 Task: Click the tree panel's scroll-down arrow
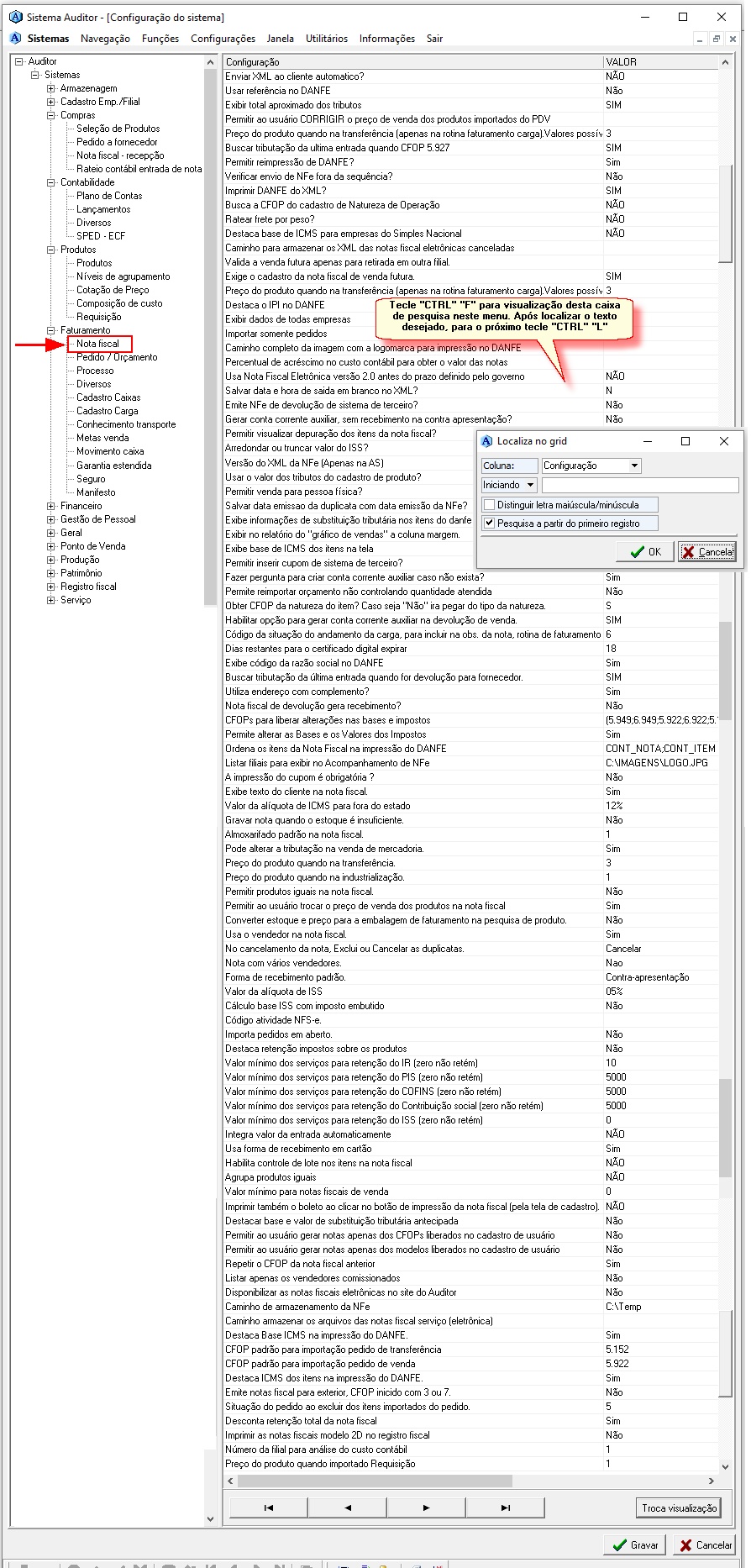click(210, 1519)
